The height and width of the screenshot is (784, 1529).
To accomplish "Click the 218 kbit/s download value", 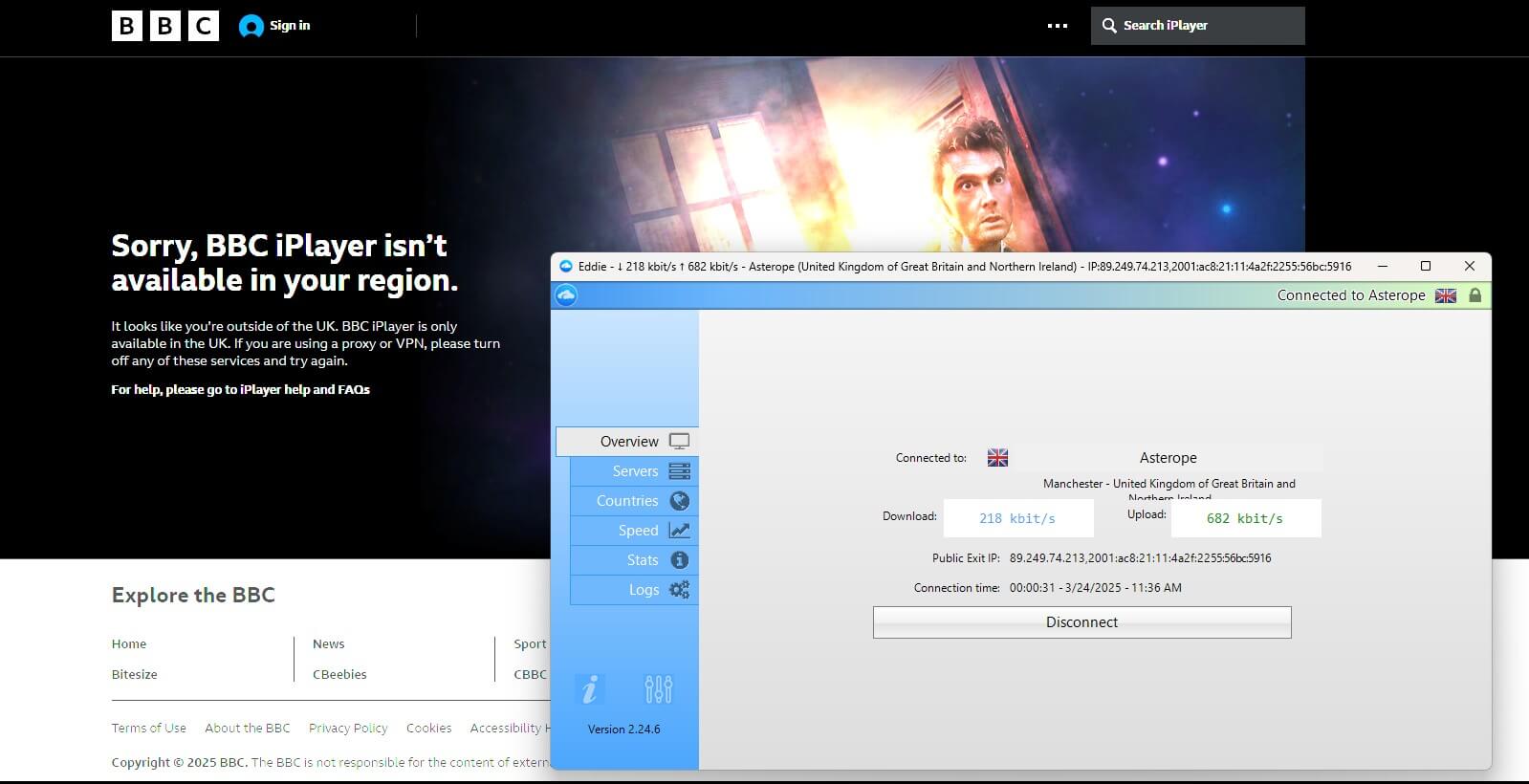I will point(1017,518).
